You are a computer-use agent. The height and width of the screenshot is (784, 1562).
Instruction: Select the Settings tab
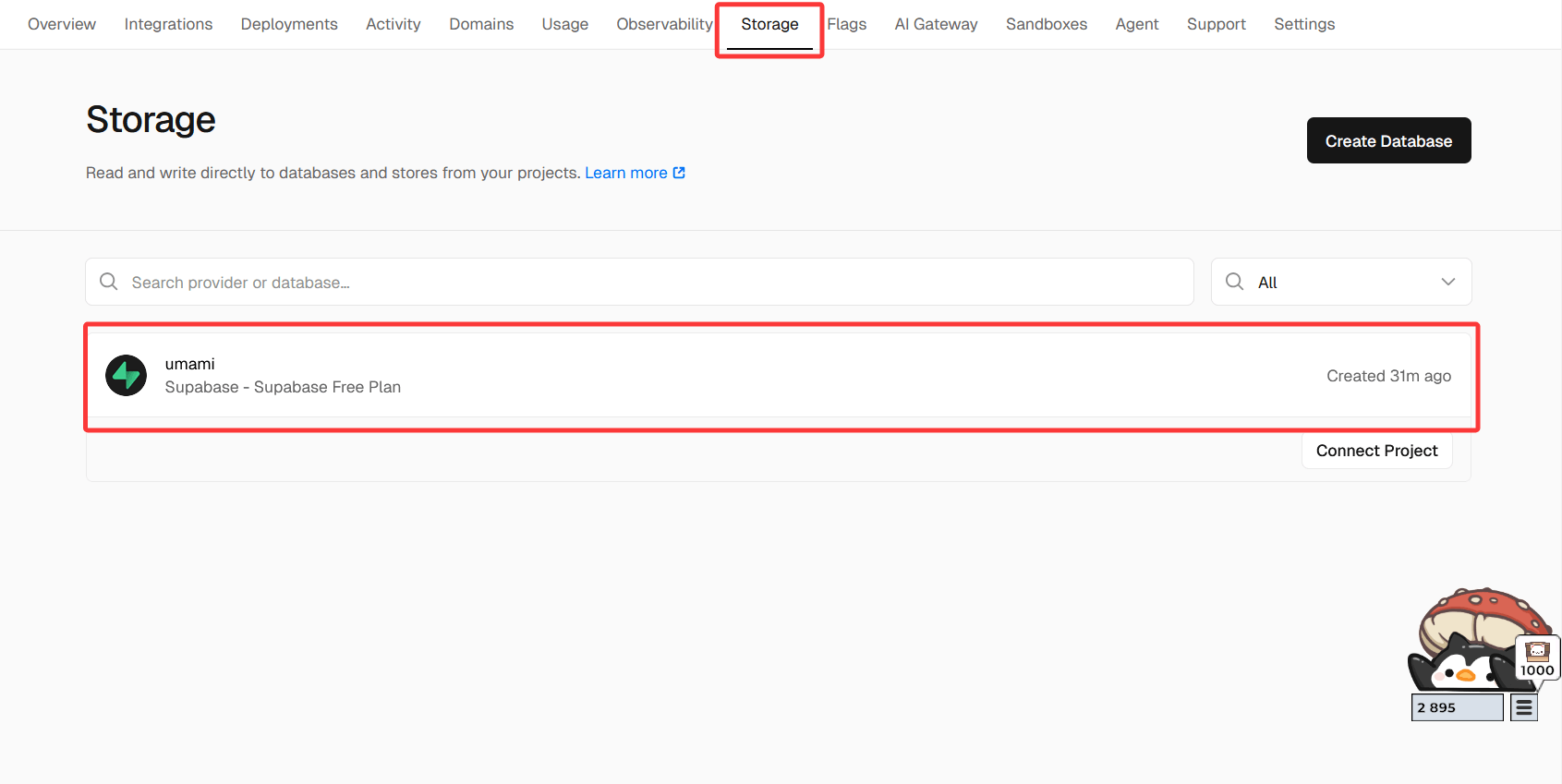coord(1303,24)
